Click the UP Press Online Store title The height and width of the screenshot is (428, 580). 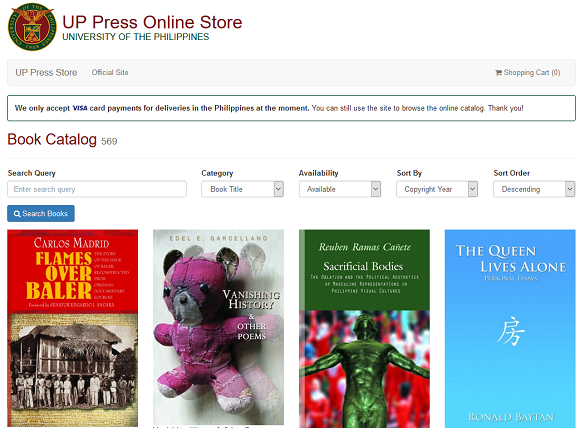152,22
